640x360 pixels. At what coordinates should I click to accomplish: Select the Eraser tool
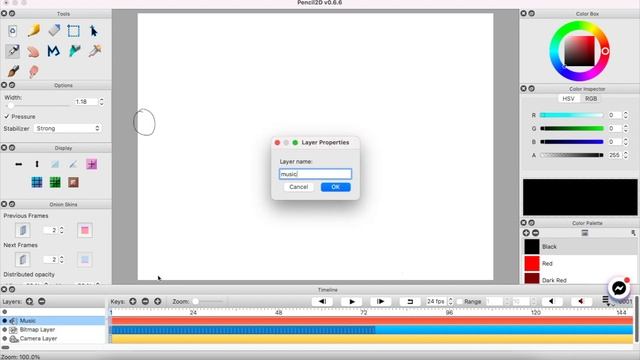coord(54,31)
